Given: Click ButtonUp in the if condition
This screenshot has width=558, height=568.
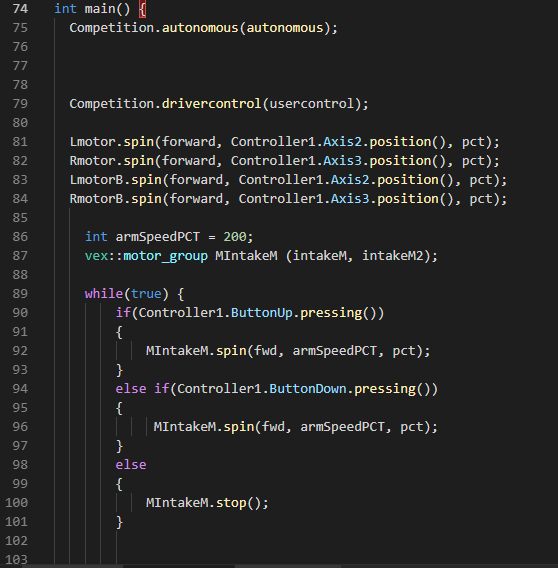Looking at the screenshot, I should coord(262,313).
